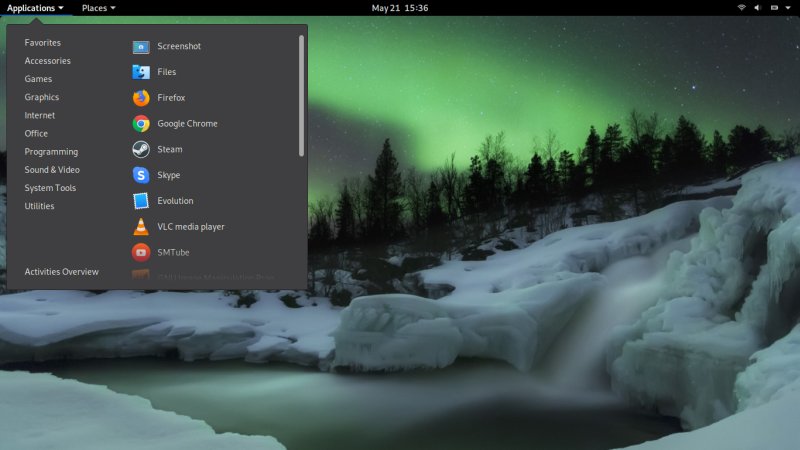Launch VLC media player from its label
The image size is (800, 450).
tap(191, 227)
